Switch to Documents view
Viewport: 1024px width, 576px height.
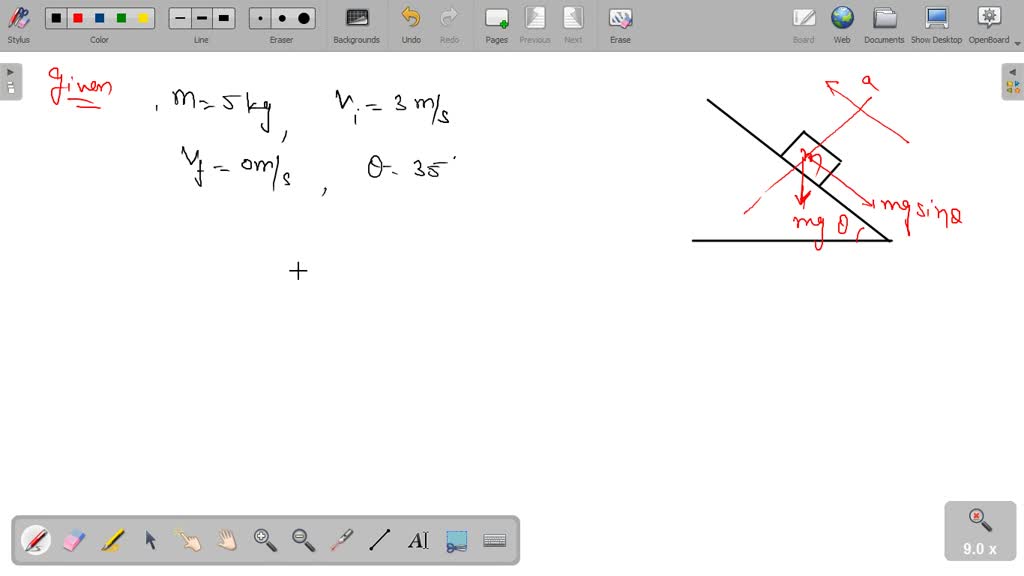click(884, 24)
